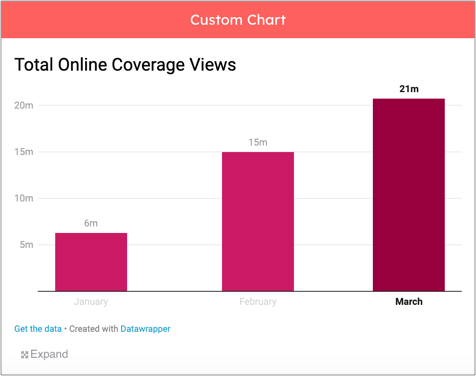This screenshot has width=476, height=376.
Task: Click the 'Total Online Coverage Views' title
Action: click(125, 65)
